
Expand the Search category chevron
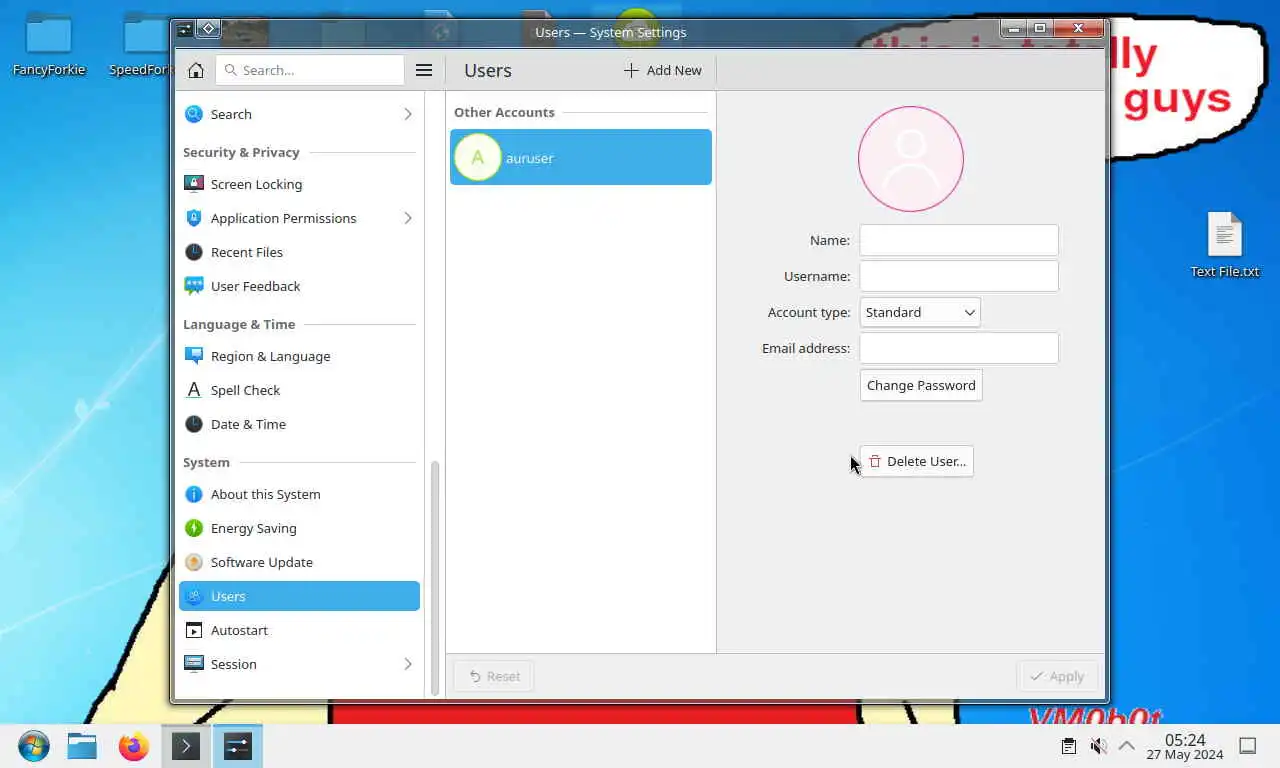tap(407, 114)
